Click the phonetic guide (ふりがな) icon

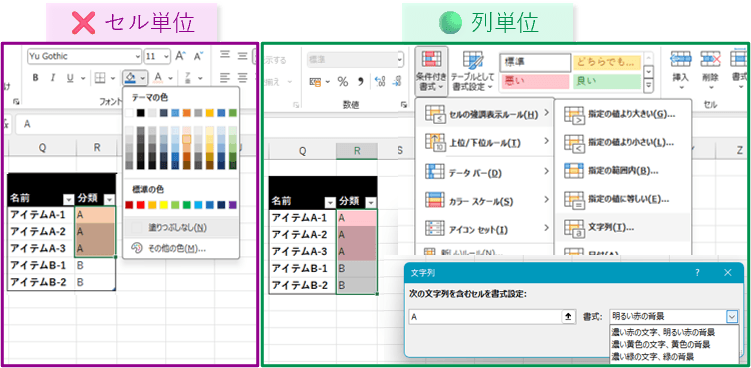(188, 78)
